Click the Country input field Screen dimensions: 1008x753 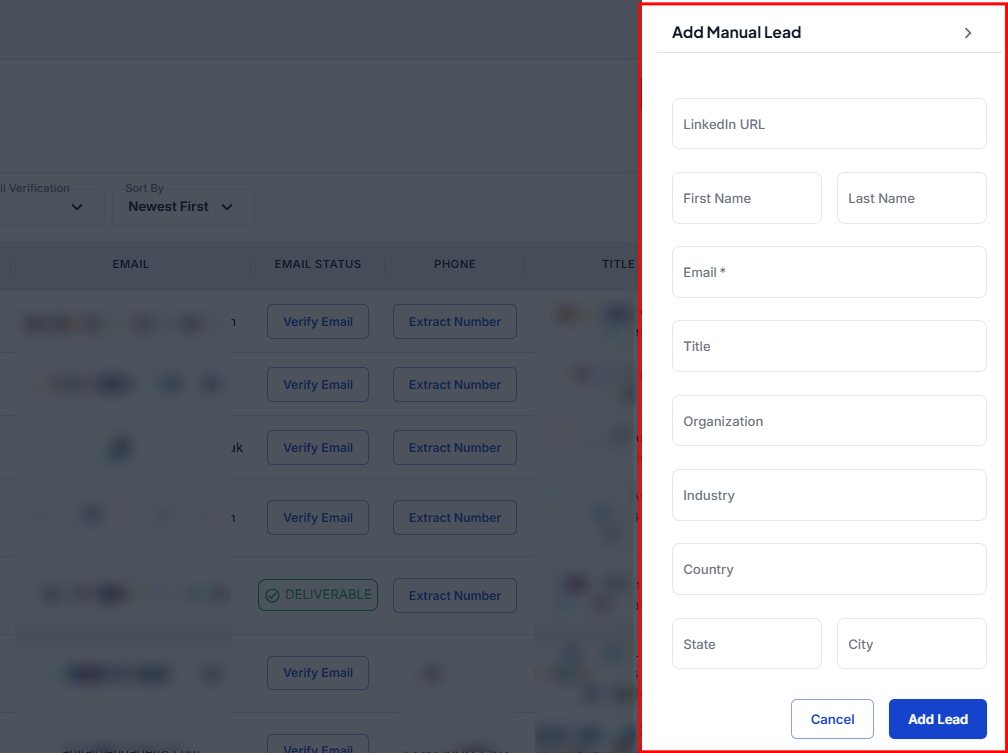(828, 569)
